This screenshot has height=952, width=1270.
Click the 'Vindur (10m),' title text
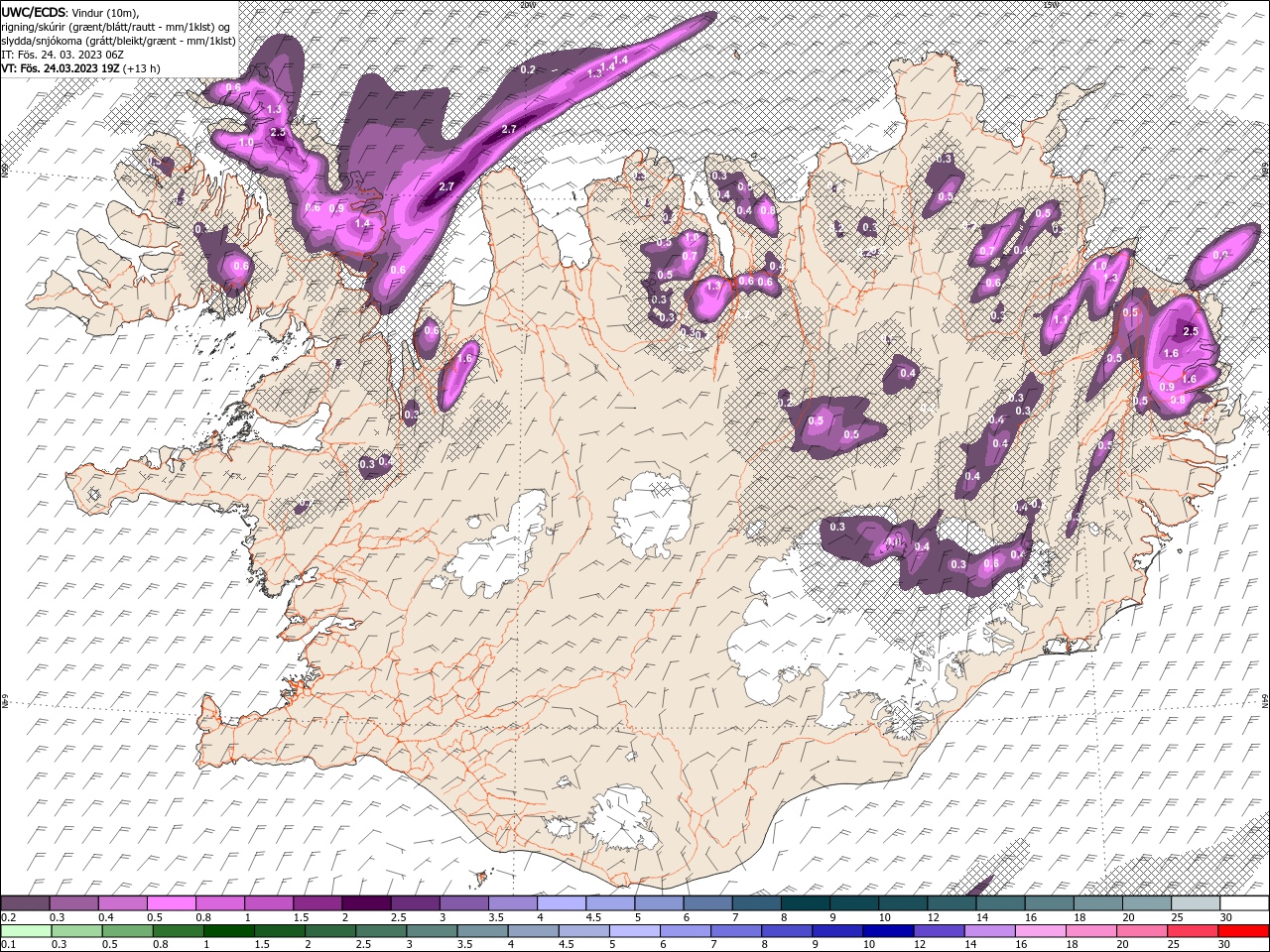click(x=106, y=12)
